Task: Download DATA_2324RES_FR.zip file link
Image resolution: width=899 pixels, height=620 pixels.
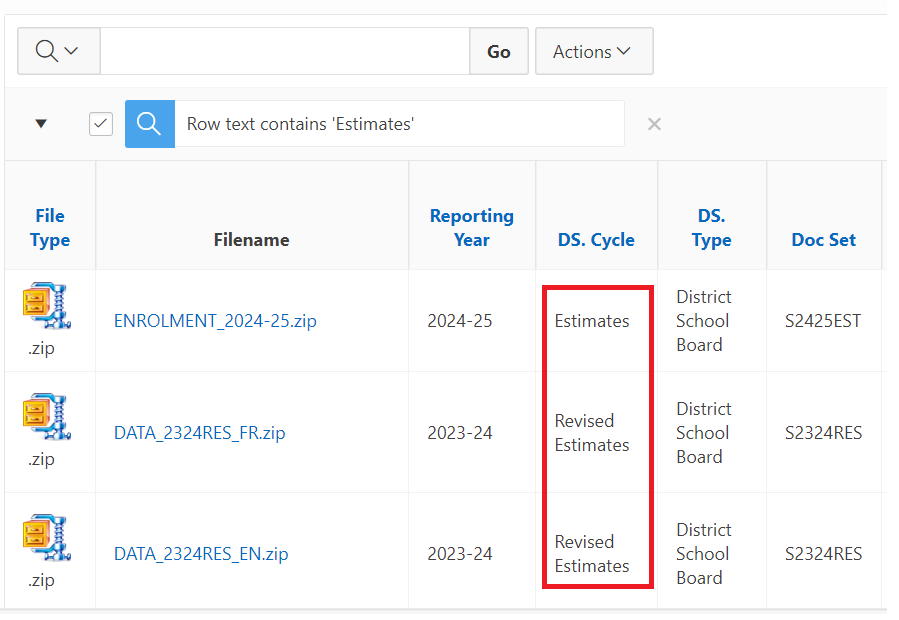Action: [199, 433]
